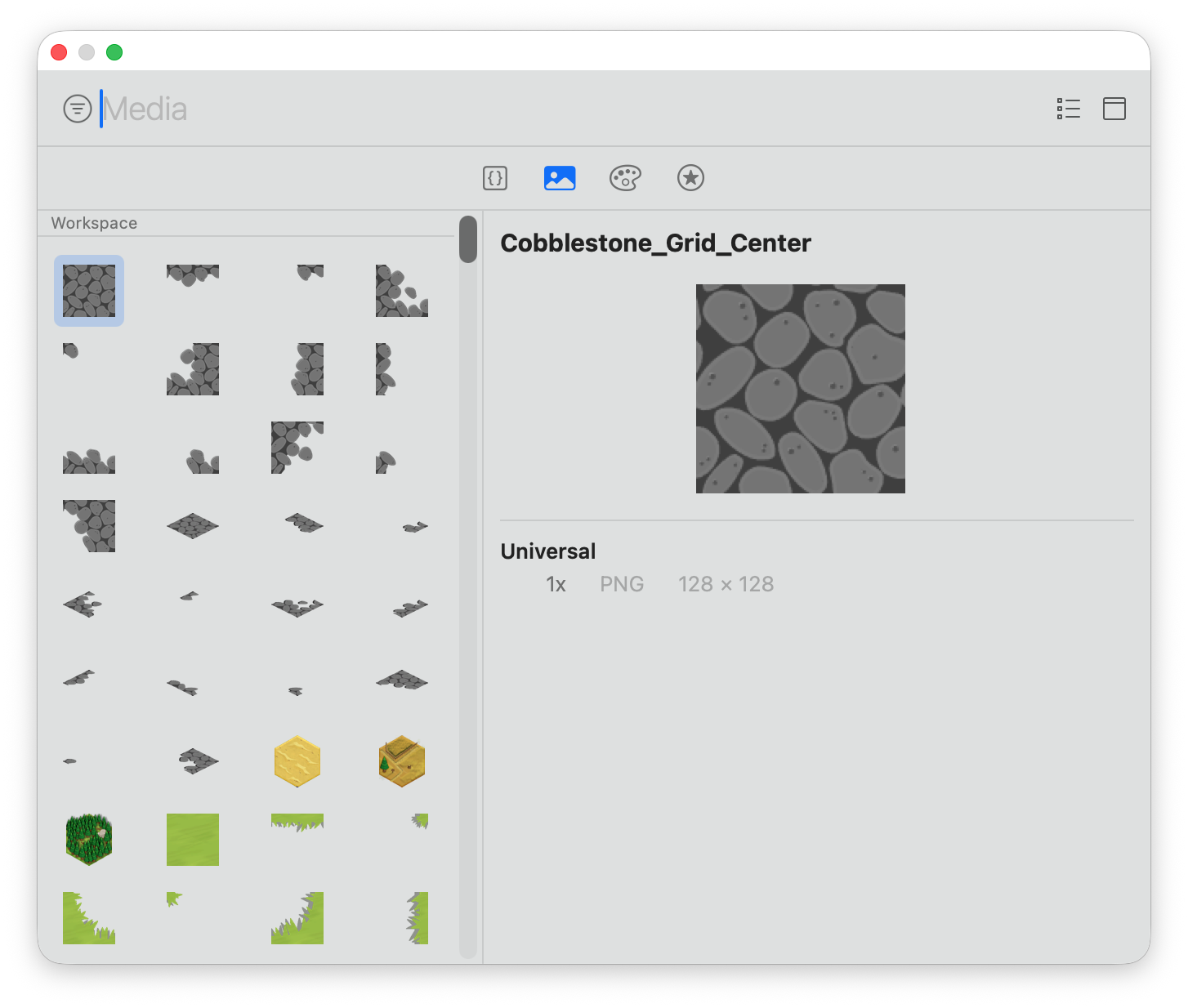1188x1008 pixels.
Task: Click the Workspace section header
Action: tap(94, 223)
